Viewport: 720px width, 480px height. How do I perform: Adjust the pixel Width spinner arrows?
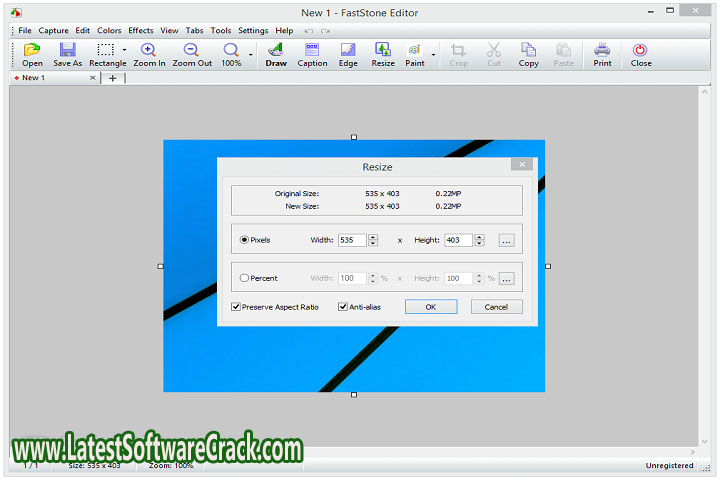(x=373, y=240)
